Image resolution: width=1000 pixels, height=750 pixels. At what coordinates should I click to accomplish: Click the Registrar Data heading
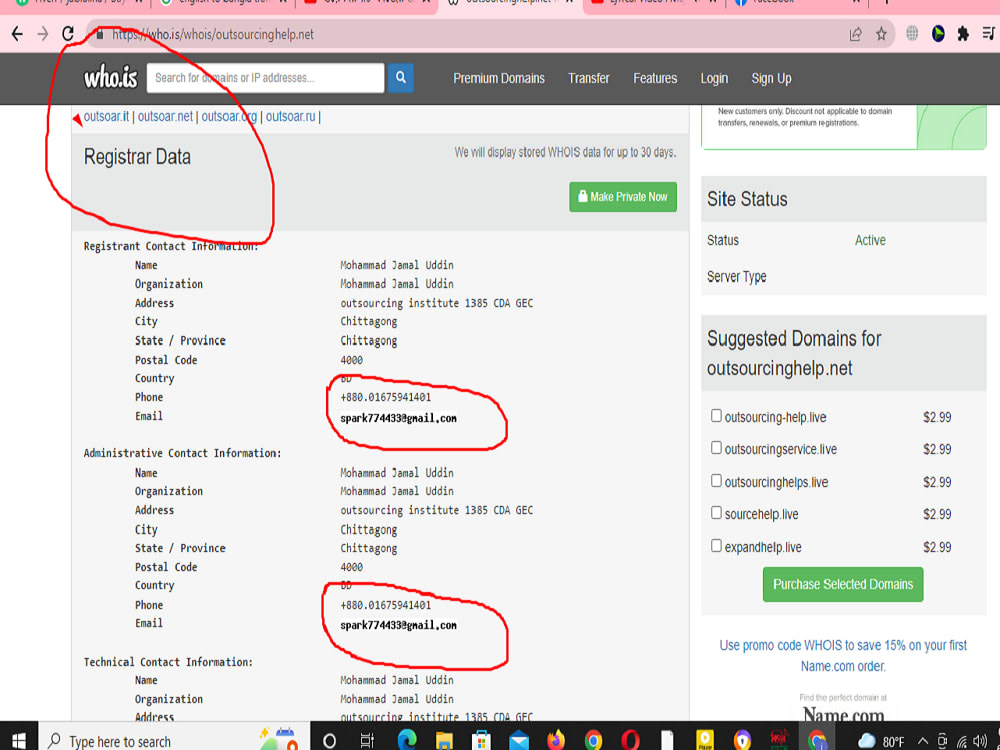pos(137,157)
